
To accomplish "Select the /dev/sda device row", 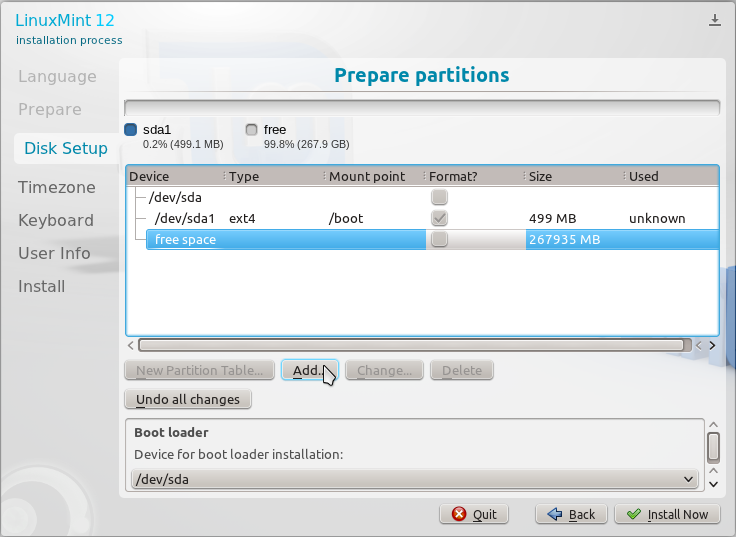I will pyautogui.click(x=175, y=197).
